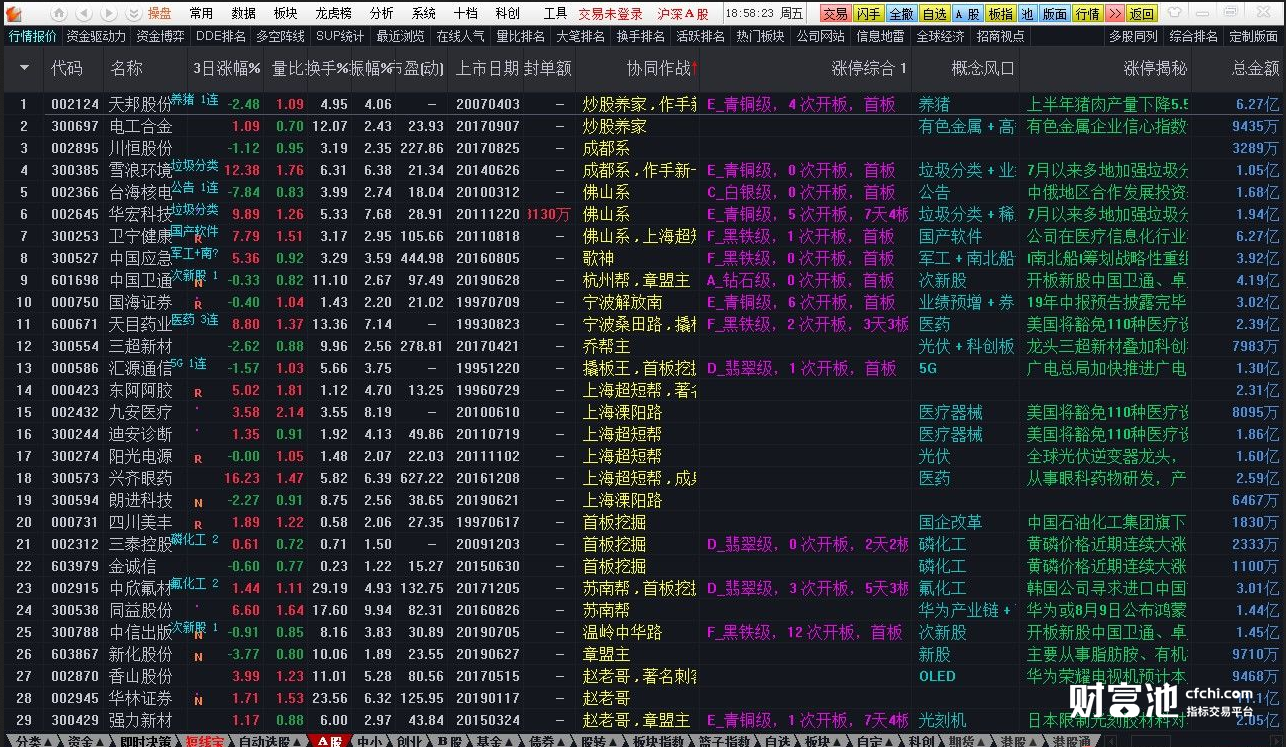This screenshot has width=1286, height=747.
Task: Sort by 上市日期 column header
Action: pyautogui.click(x=487, y=68)
